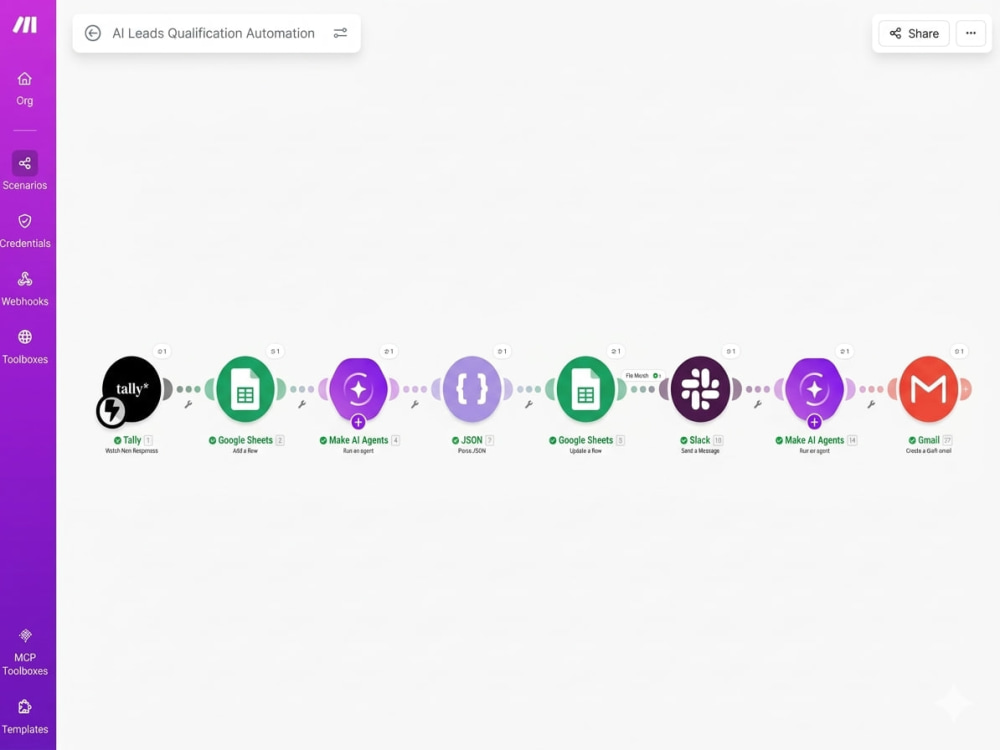Click wrench between AI Agents and Gmail
This screenshot has height=750, width=1000.
click(871, 404)
